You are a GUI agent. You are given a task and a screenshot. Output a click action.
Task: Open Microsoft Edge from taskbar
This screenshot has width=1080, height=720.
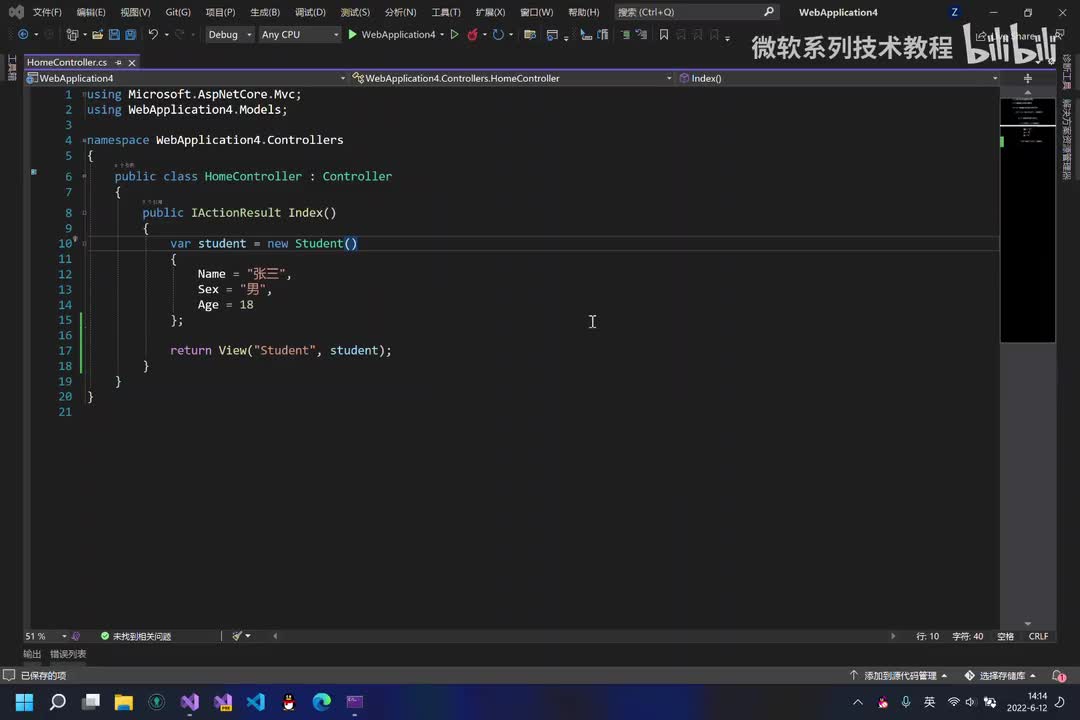322,702
